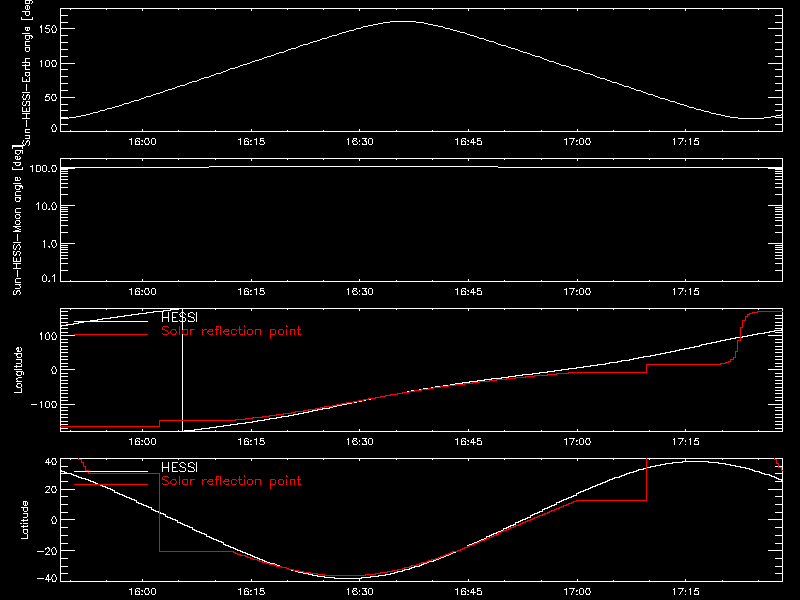The width and height of the screenshot is (800, 600).
Task: Click the Sun-HESSI-Earth angle axis title
Action: (28, 73)
